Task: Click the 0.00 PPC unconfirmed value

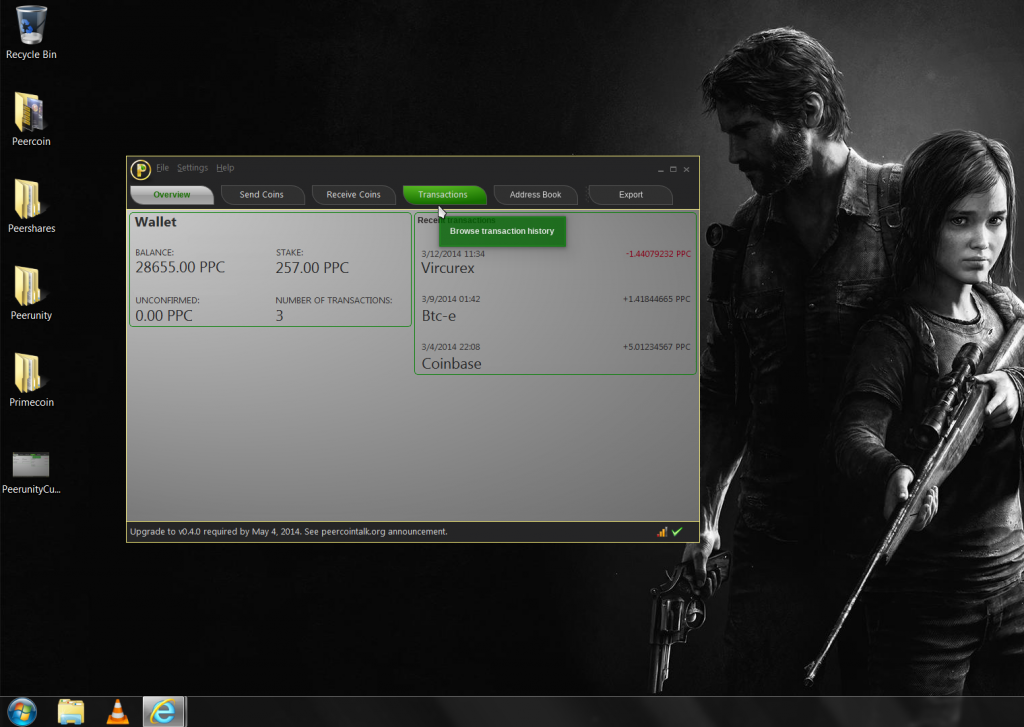Action: [164, 315]
